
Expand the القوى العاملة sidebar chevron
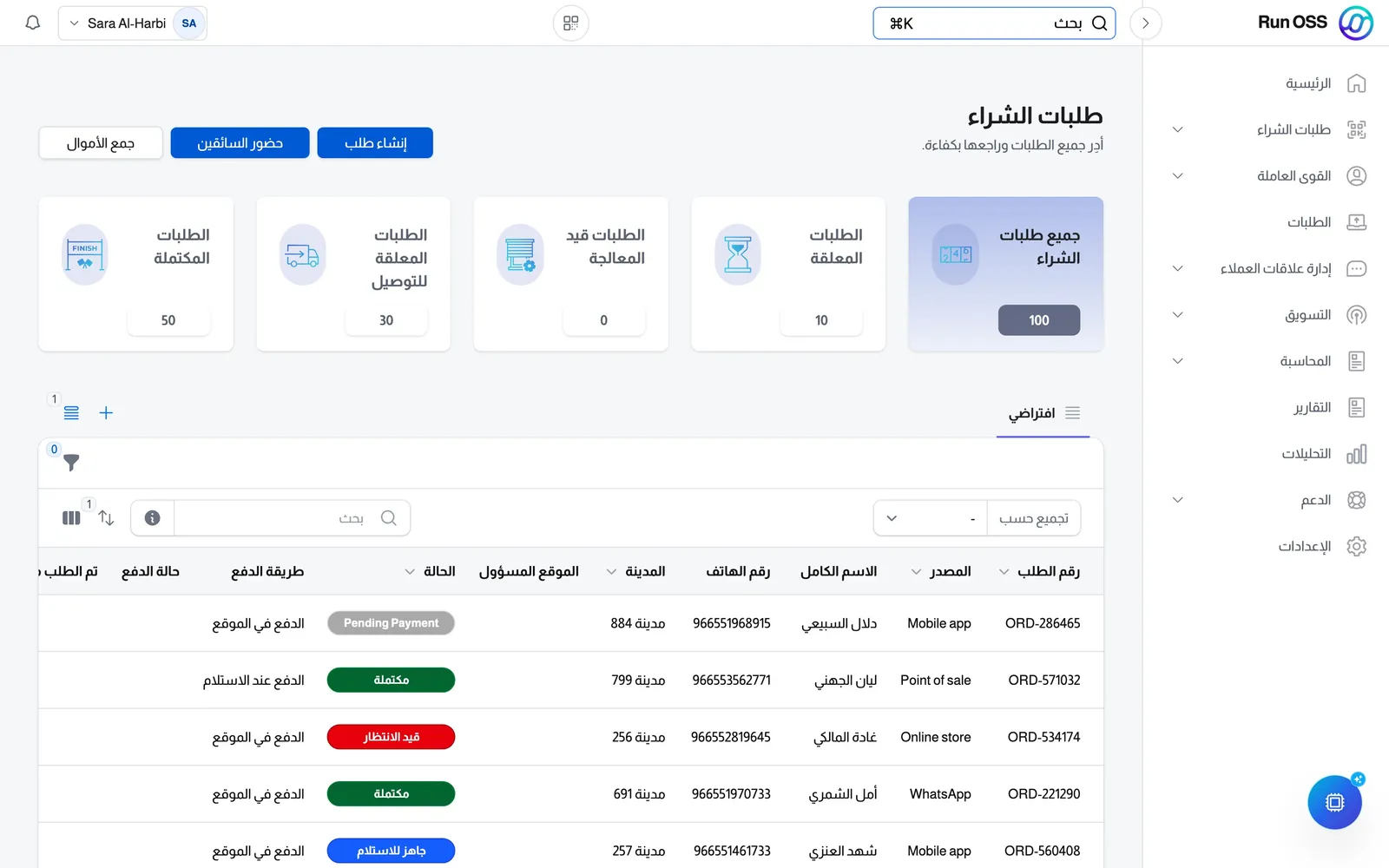(1177, 176)
